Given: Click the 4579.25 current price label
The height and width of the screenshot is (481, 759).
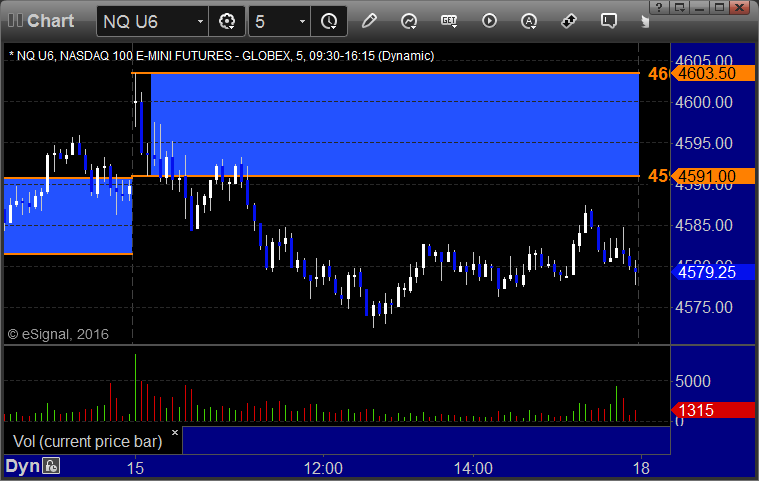Looking at the screenshot, I should [x=713, y=272].
